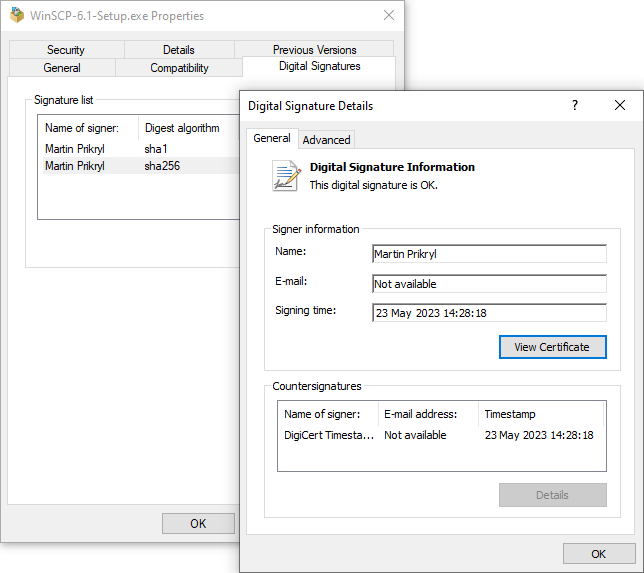Click View Certificate button
The height and width of the screenshot is (573, 644).
pos(552,347)
